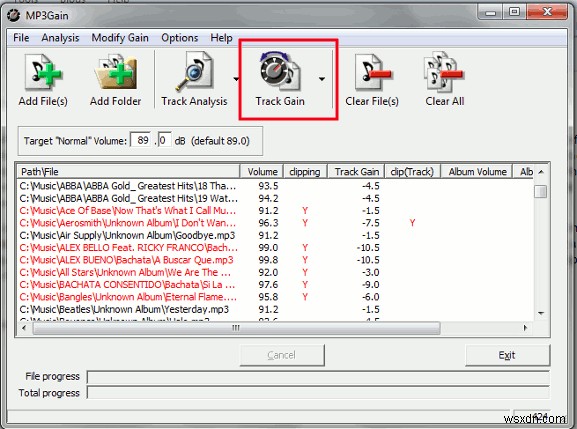The image size is (577, 429).
Task: Select the Bangles Eternal Flame row
Action: (x=276, y=297)
